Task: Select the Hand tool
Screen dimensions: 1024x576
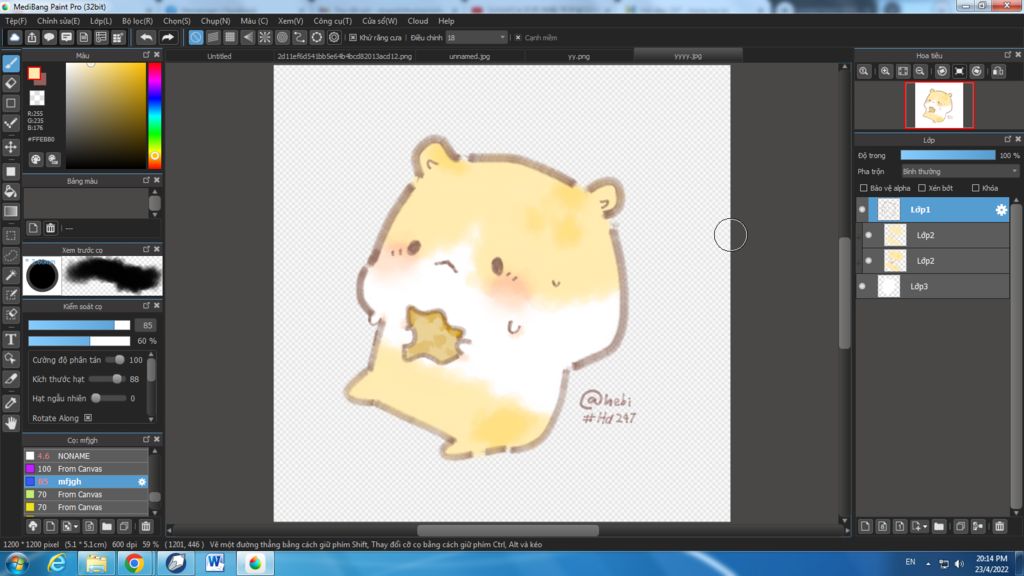Action: point(11,423)
